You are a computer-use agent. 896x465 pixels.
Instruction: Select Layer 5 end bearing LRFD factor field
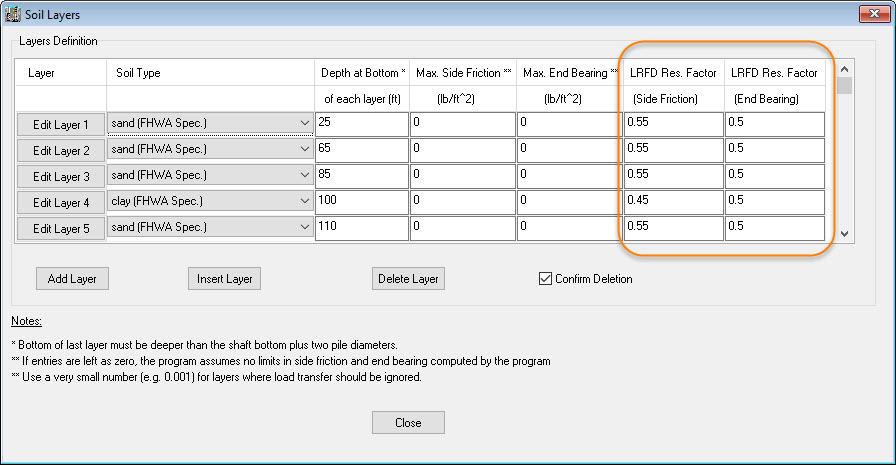tap(775, 228)
